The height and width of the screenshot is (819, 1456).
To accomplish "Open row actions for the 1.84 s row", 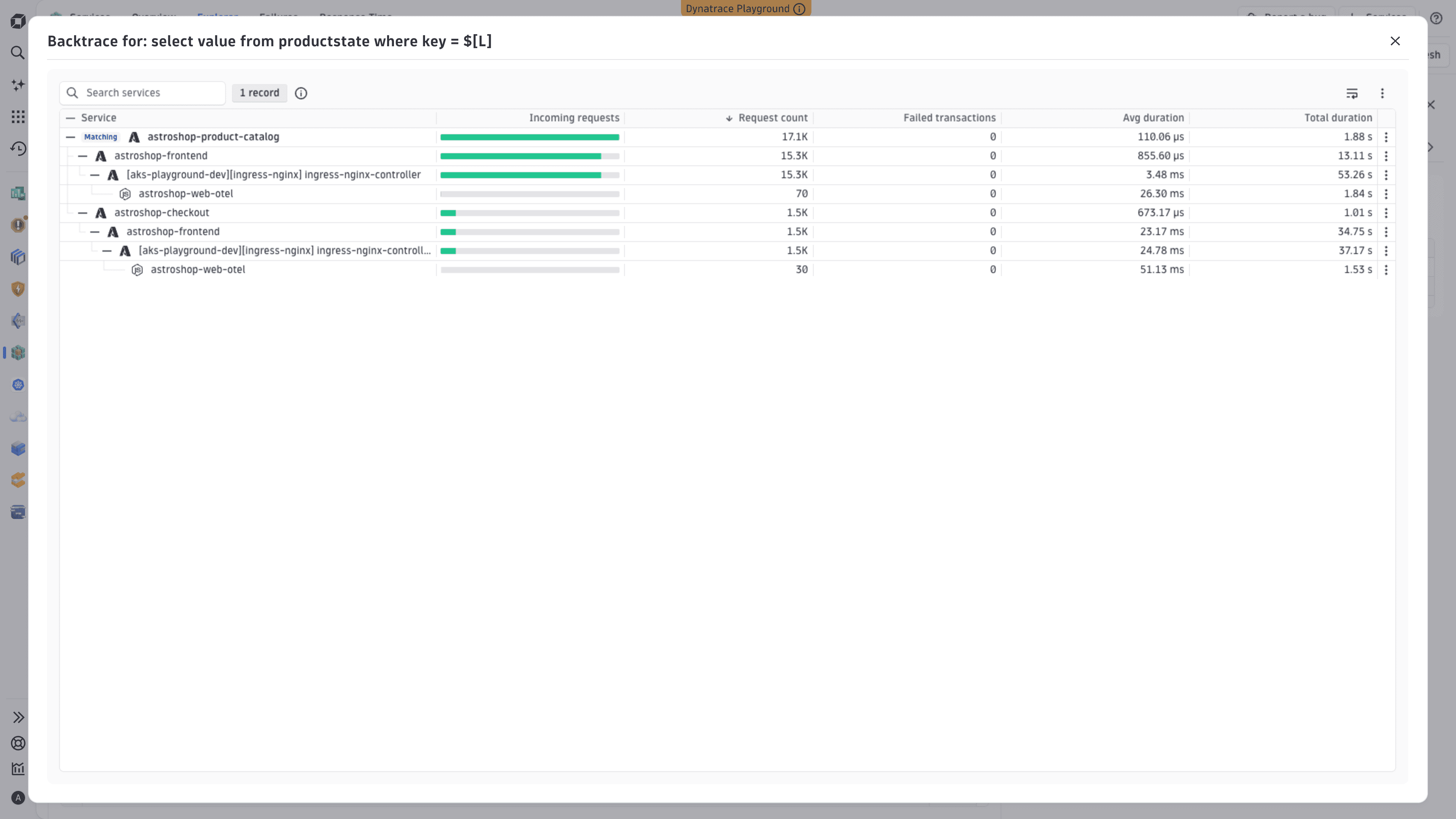I will (x=1386, y=194).
